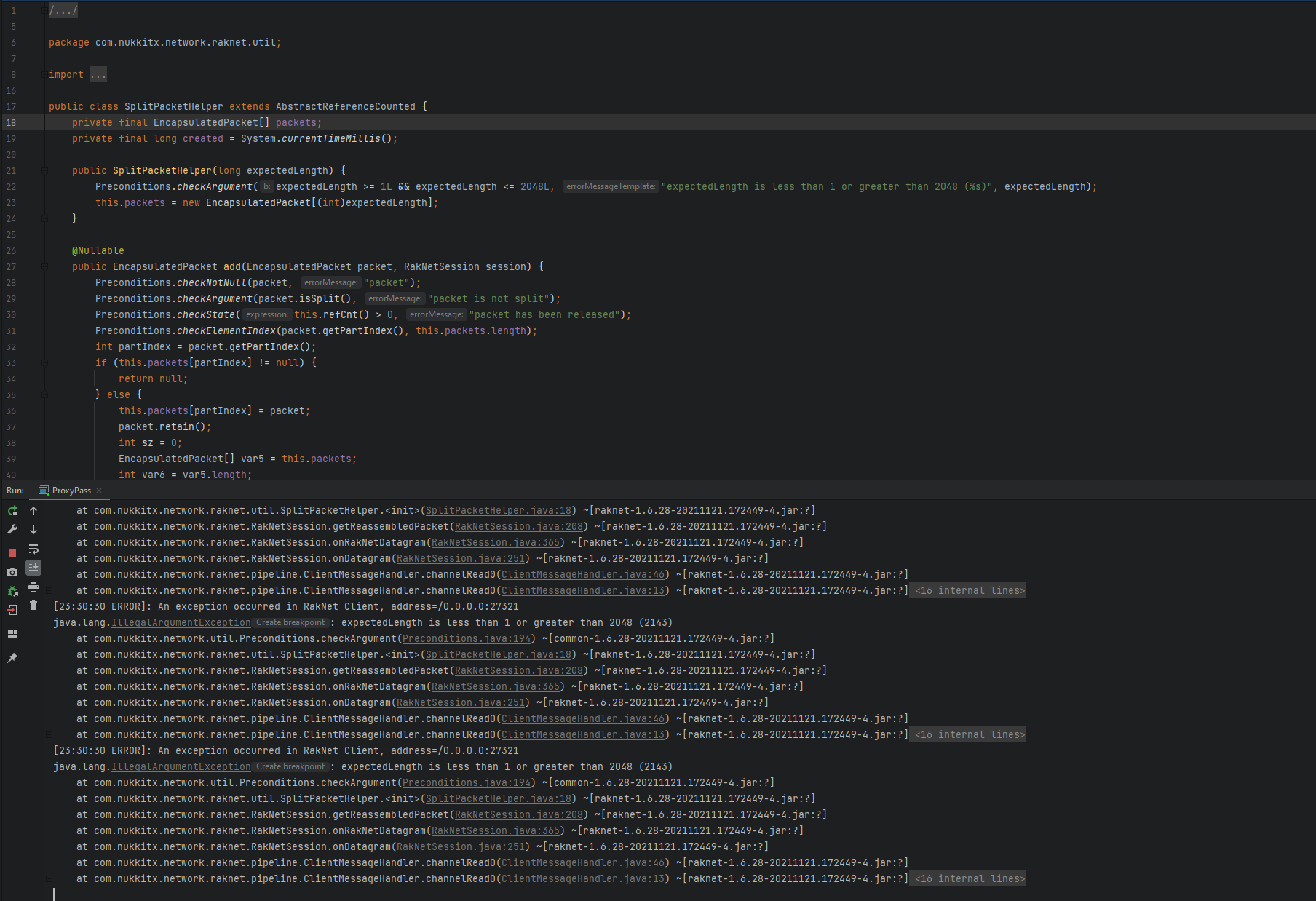Screen dimensions: 1316x901
Task: Open RakNetSession.java:365 link in the last stack trace
Action: click(x=496, y=830)
